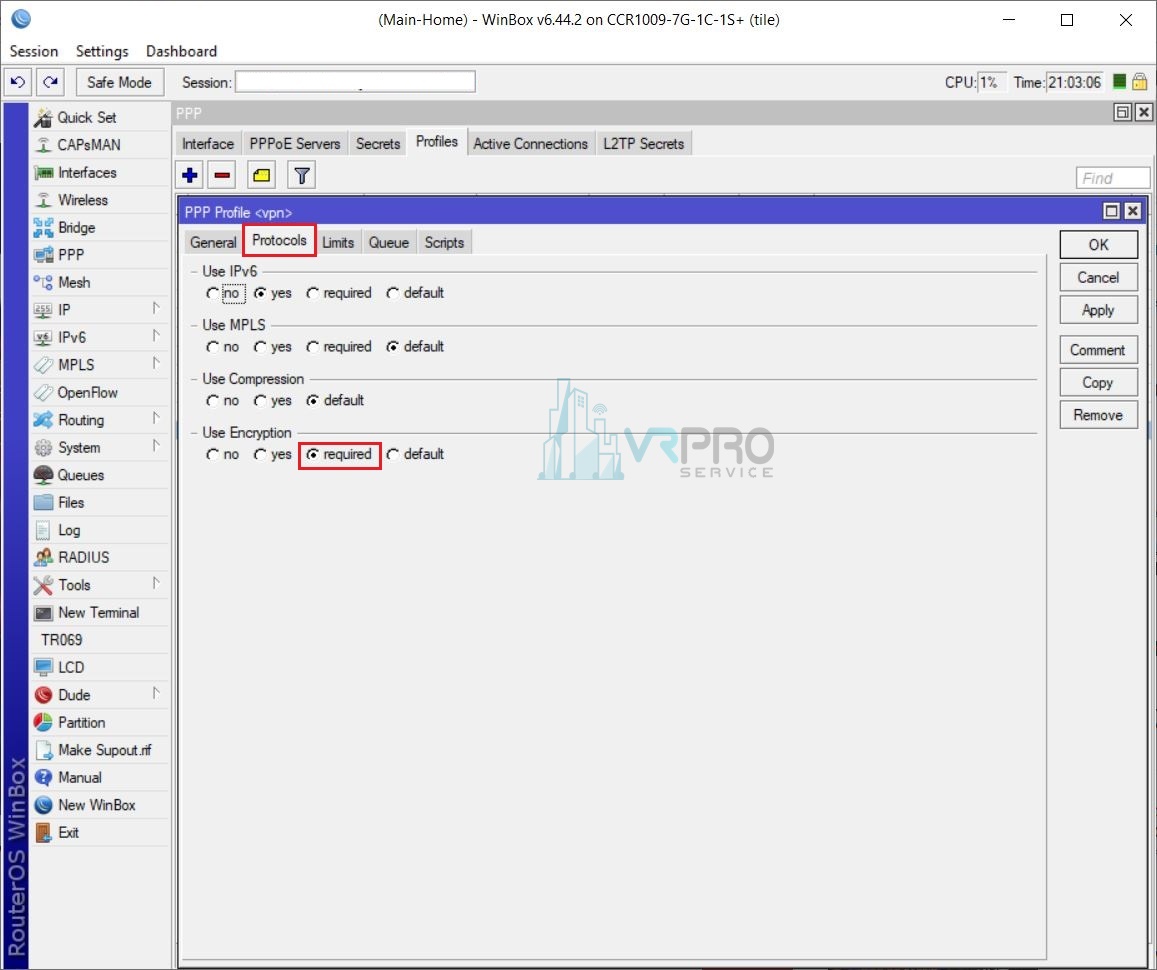Viewport: 1157px width, 970px height.
Task: Click the Remove button in the dialog
Action: (x=1098, y=415)
